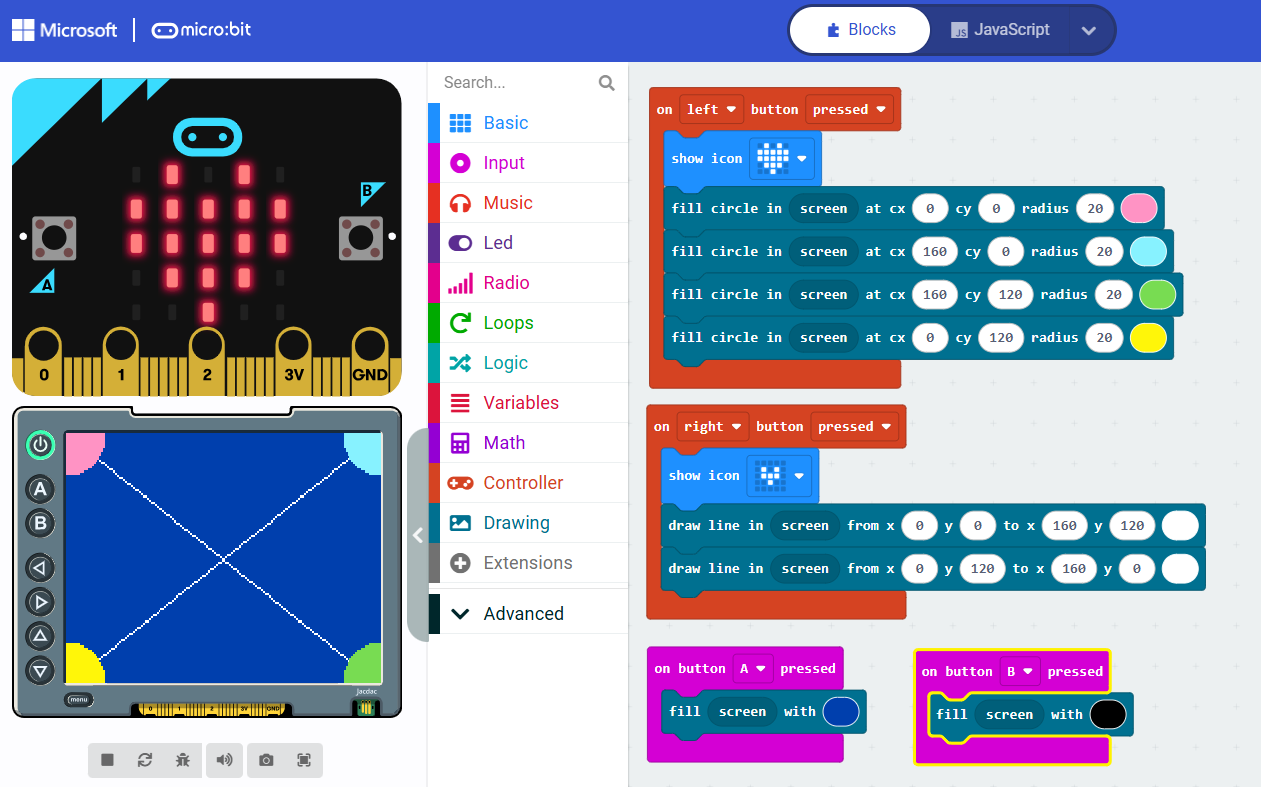This screenshot has height=787, width=1261.
Task: Open button B dropdown
Action: point(1020,671)
